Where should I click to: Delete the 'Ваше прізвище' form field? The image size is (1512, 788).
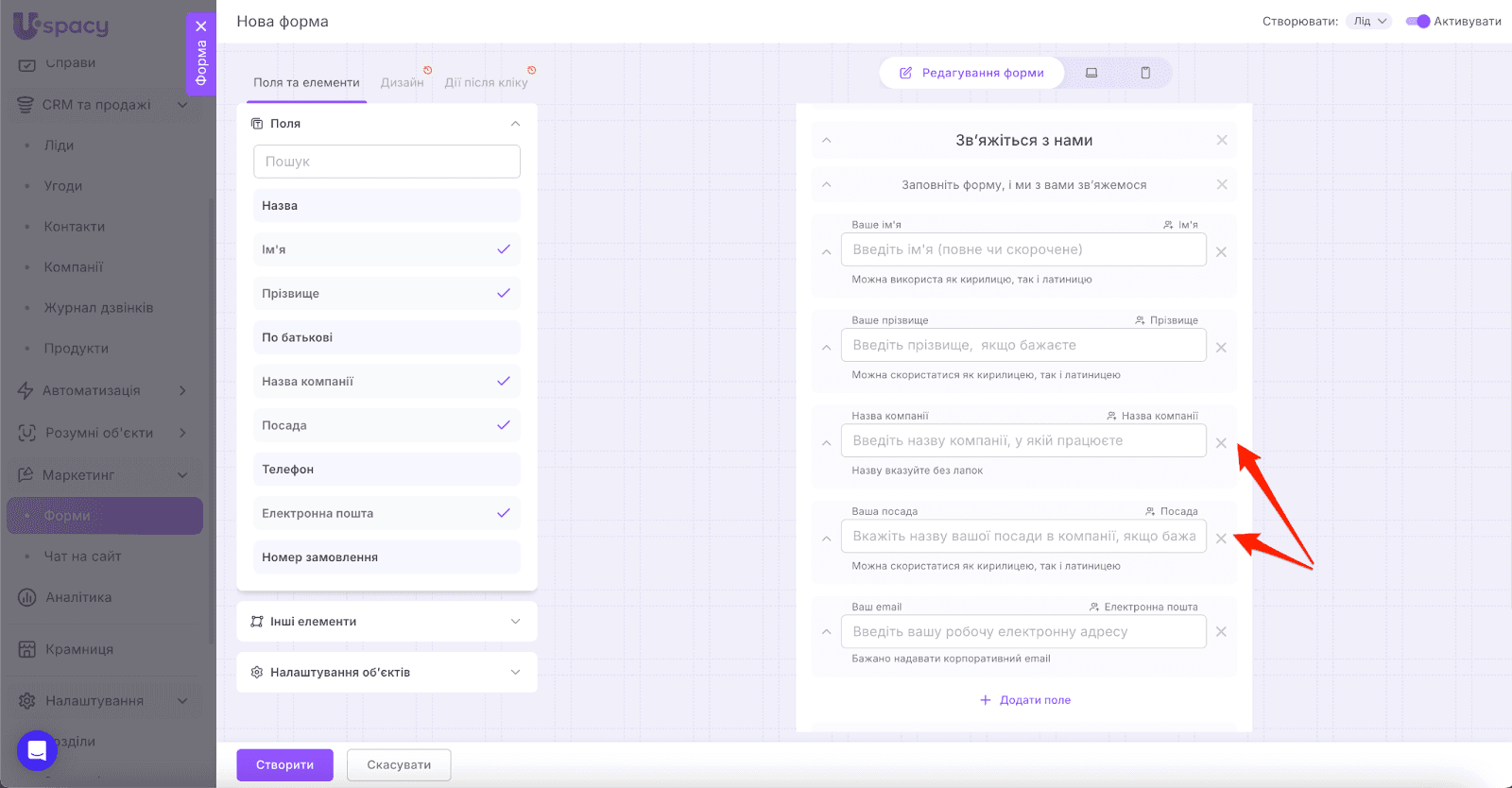(1221, 348)
